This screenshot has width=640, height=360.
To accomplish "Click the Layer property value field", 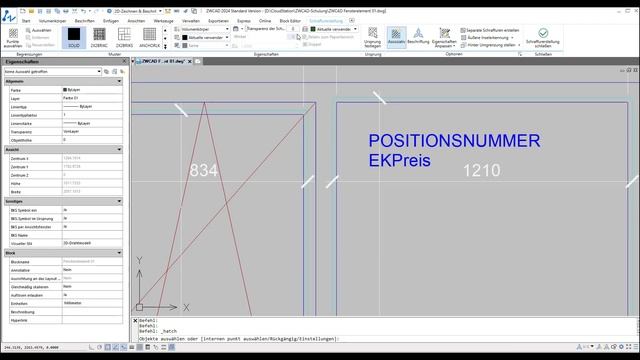I will point(92,98).
